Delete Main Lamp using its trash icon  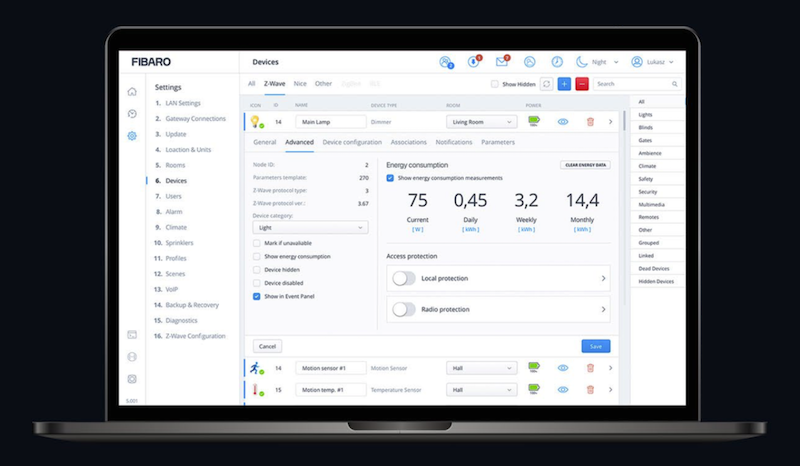point(590,121)
